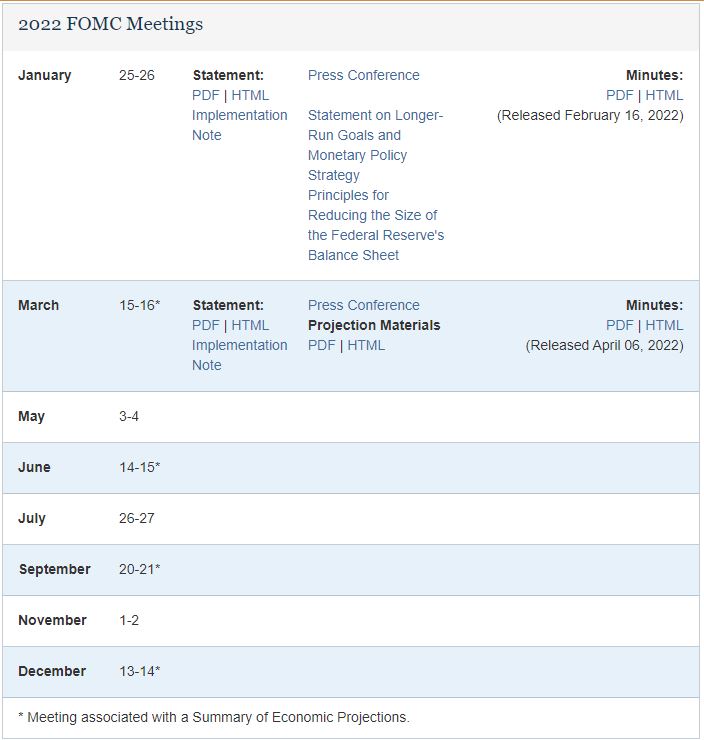Open the January minutes PDF link
The width and height of the screenshot is (704, 740).
[x=620, y=95]
